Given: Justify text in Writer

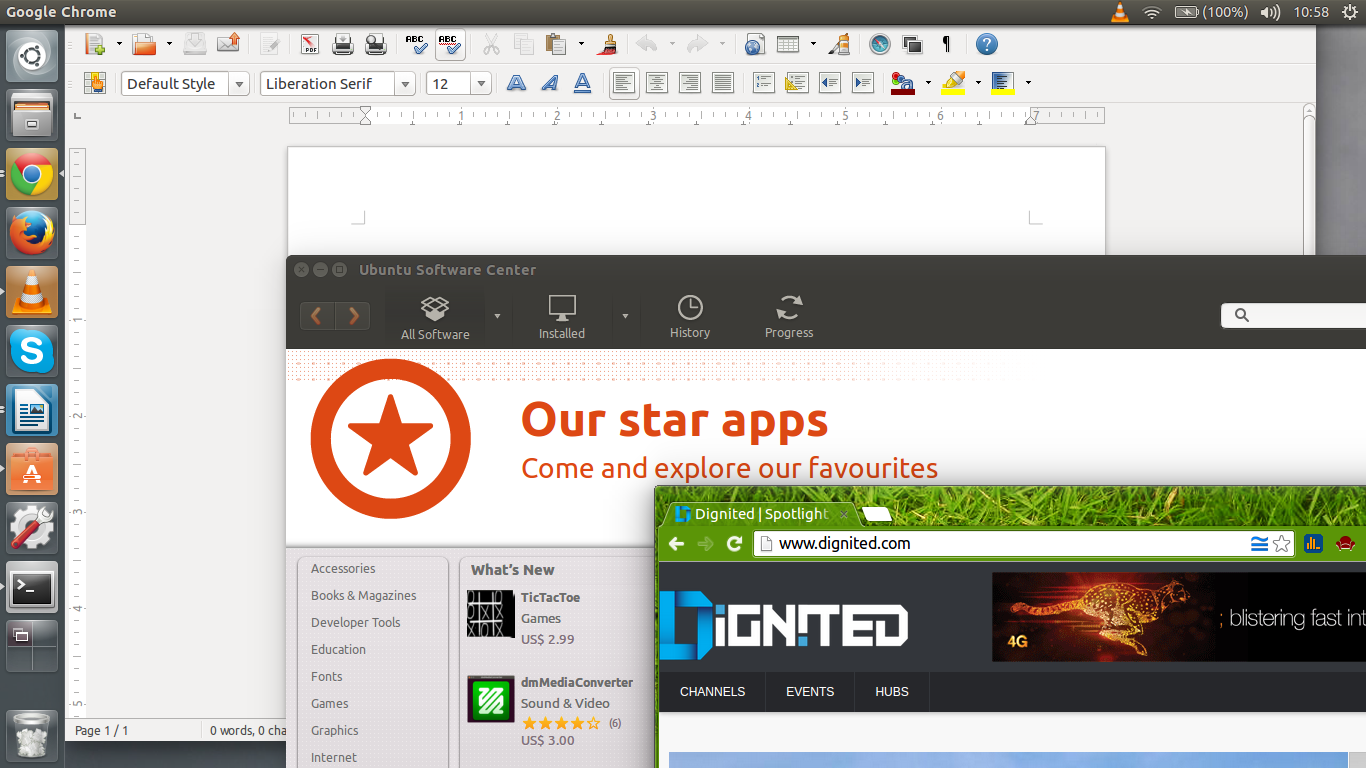Looking at the screenshot, I should click(723, 83).
